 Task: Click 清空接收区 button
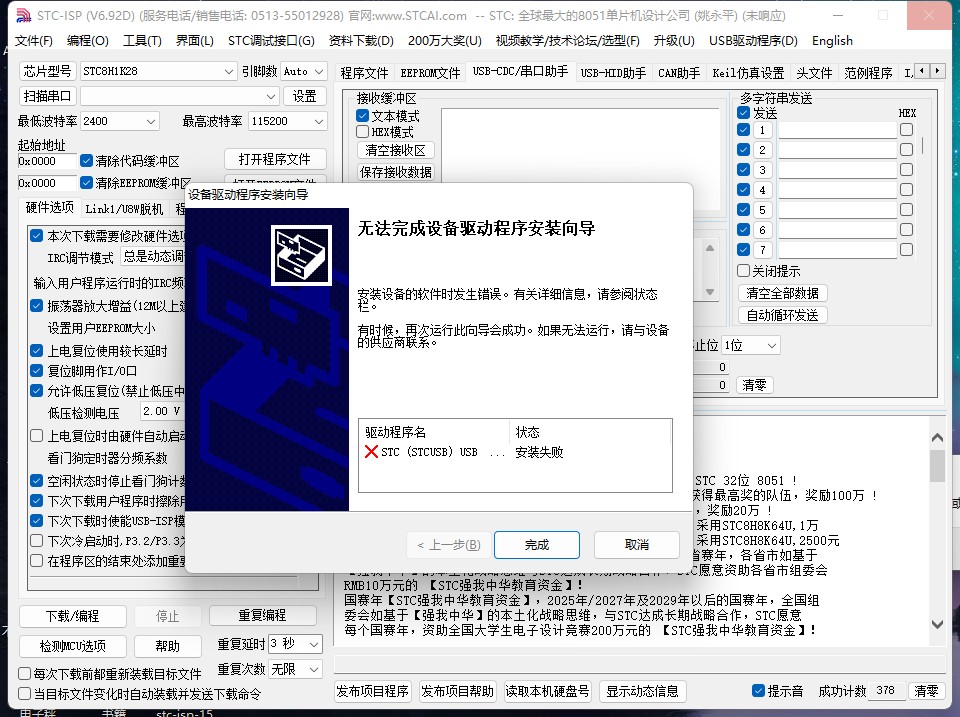coord(396,150)
